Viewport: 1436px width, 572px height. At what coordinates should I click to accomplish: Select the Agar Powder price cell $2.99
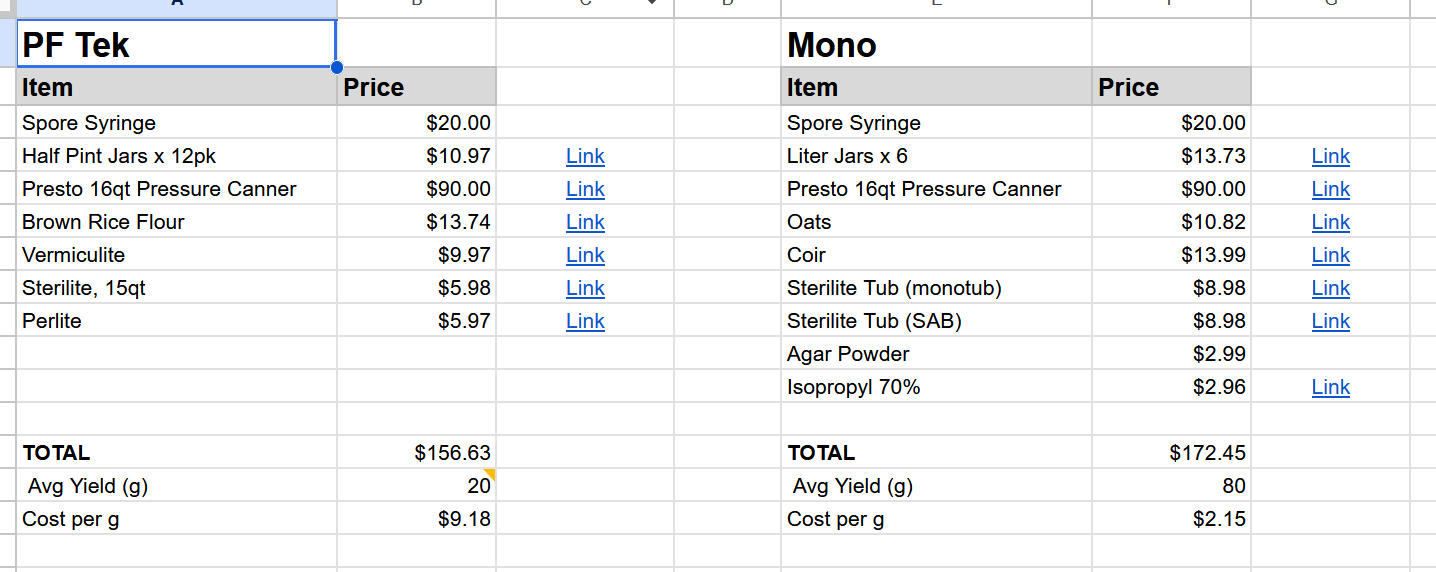1171,354
